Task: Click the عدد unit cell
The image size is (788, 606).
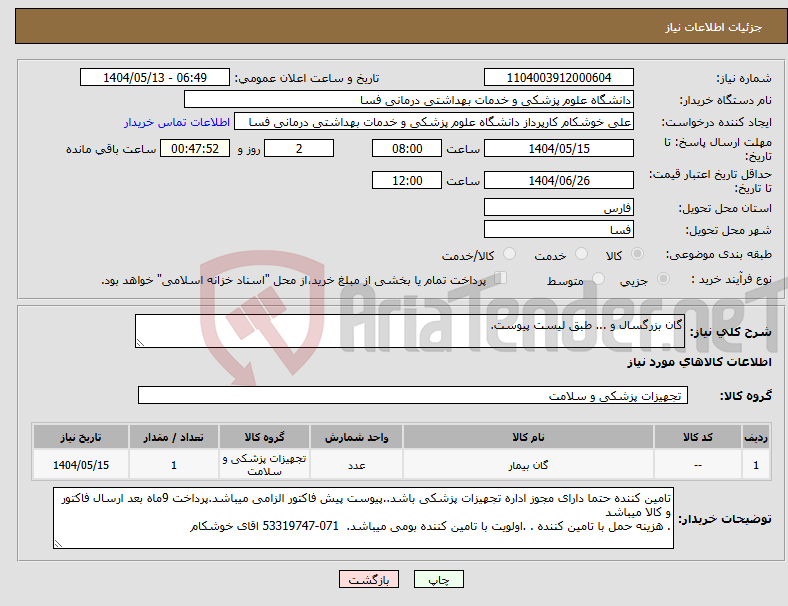Action: tap(356, 465)
